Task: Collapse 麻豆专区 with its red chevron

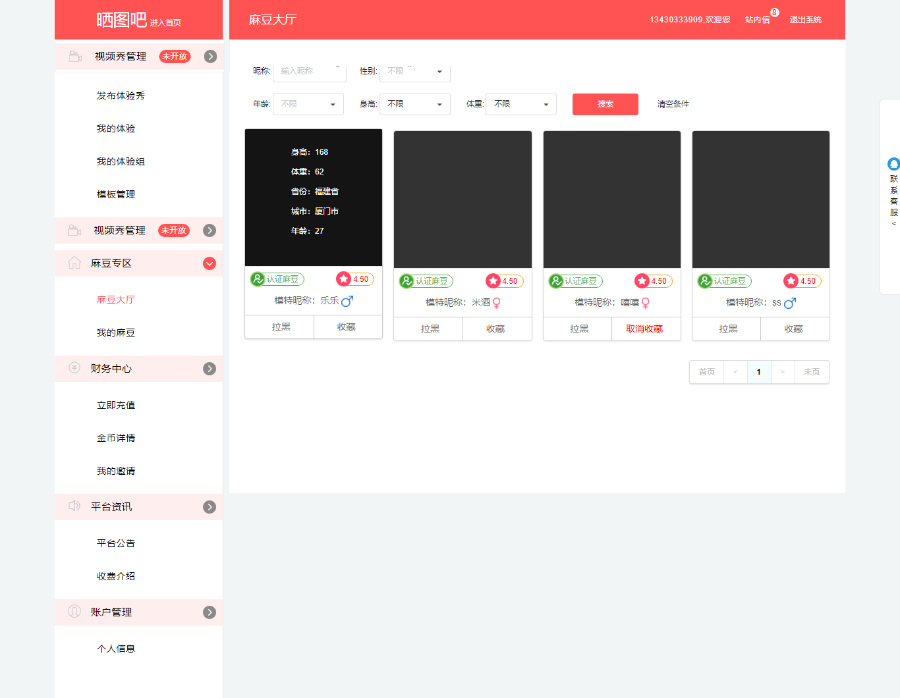Action: (x=210, y=263)
